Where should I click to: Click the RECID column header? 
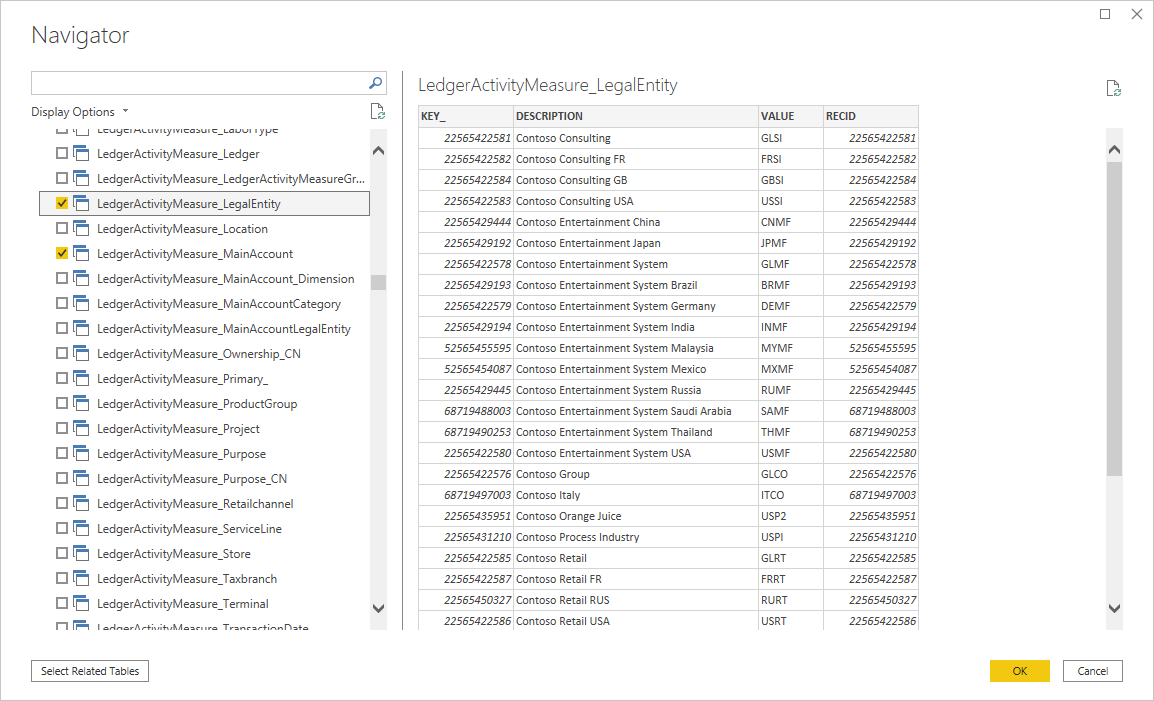click(x=871, y=116)
